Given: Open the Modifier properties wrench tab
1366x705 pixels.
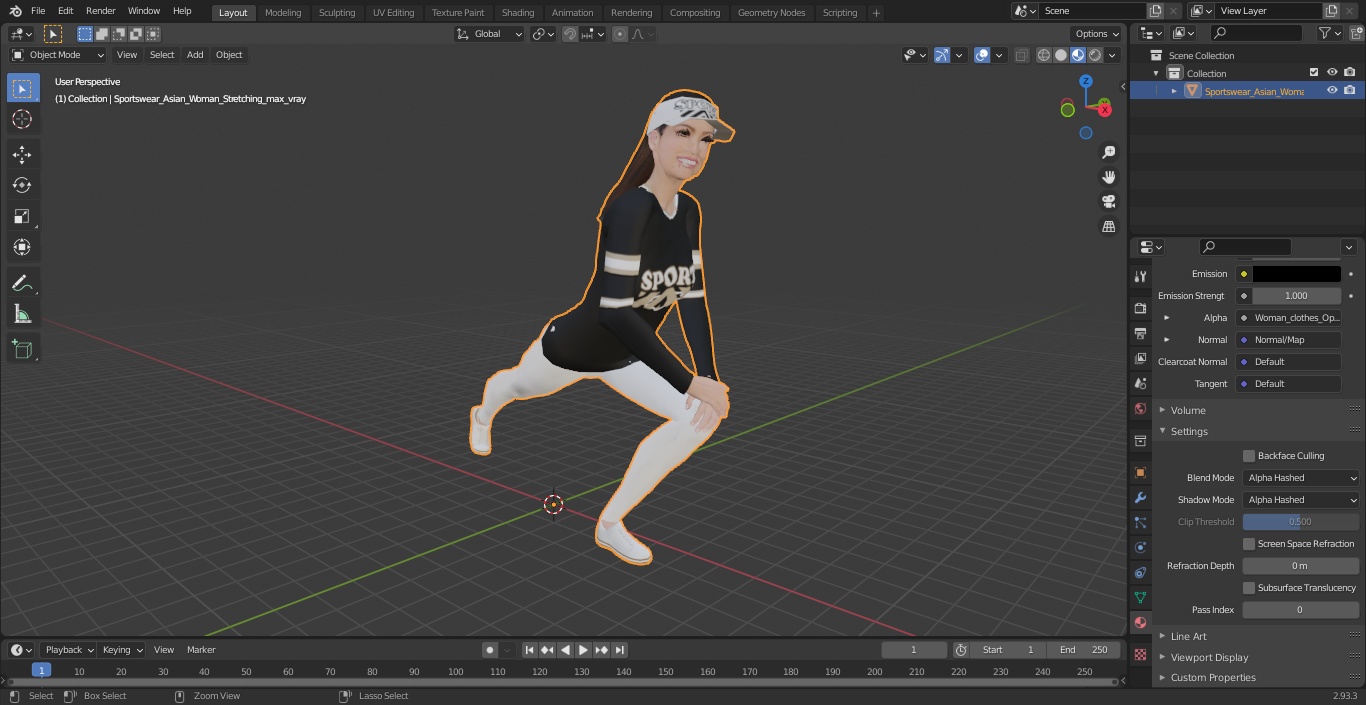Looking at the screenshot, I should point(1140,497).
